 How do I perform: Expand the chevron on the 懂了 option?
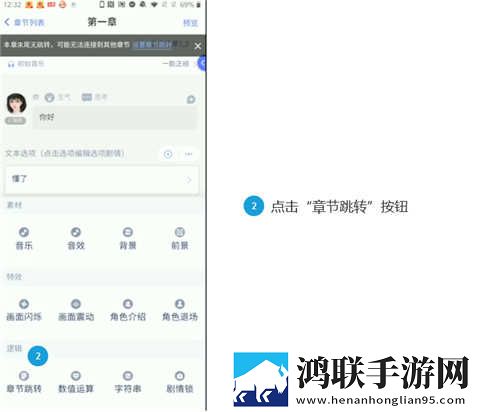189,180
